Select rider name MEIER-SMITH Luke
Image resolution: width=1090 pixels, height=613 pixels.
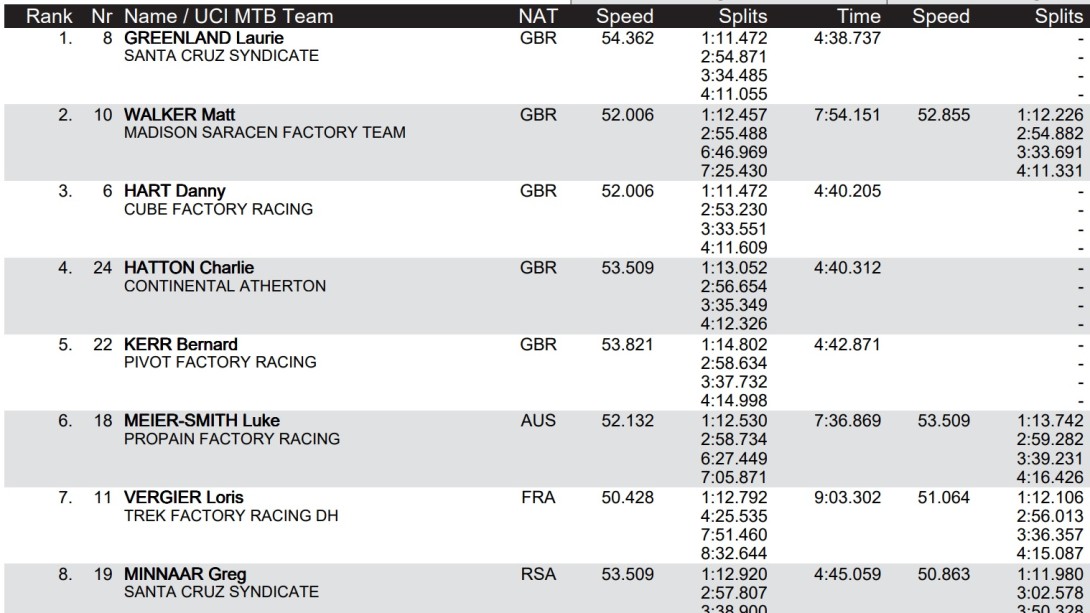(x=202, y=420)
